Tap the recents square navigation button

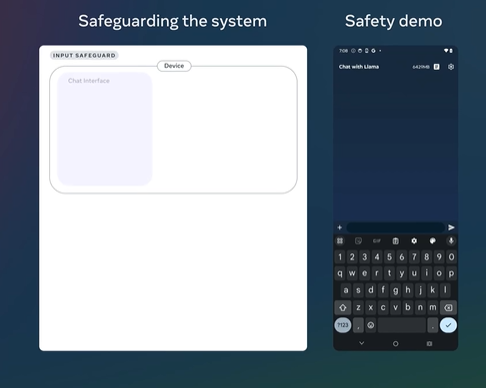click(x=429, y=343)
